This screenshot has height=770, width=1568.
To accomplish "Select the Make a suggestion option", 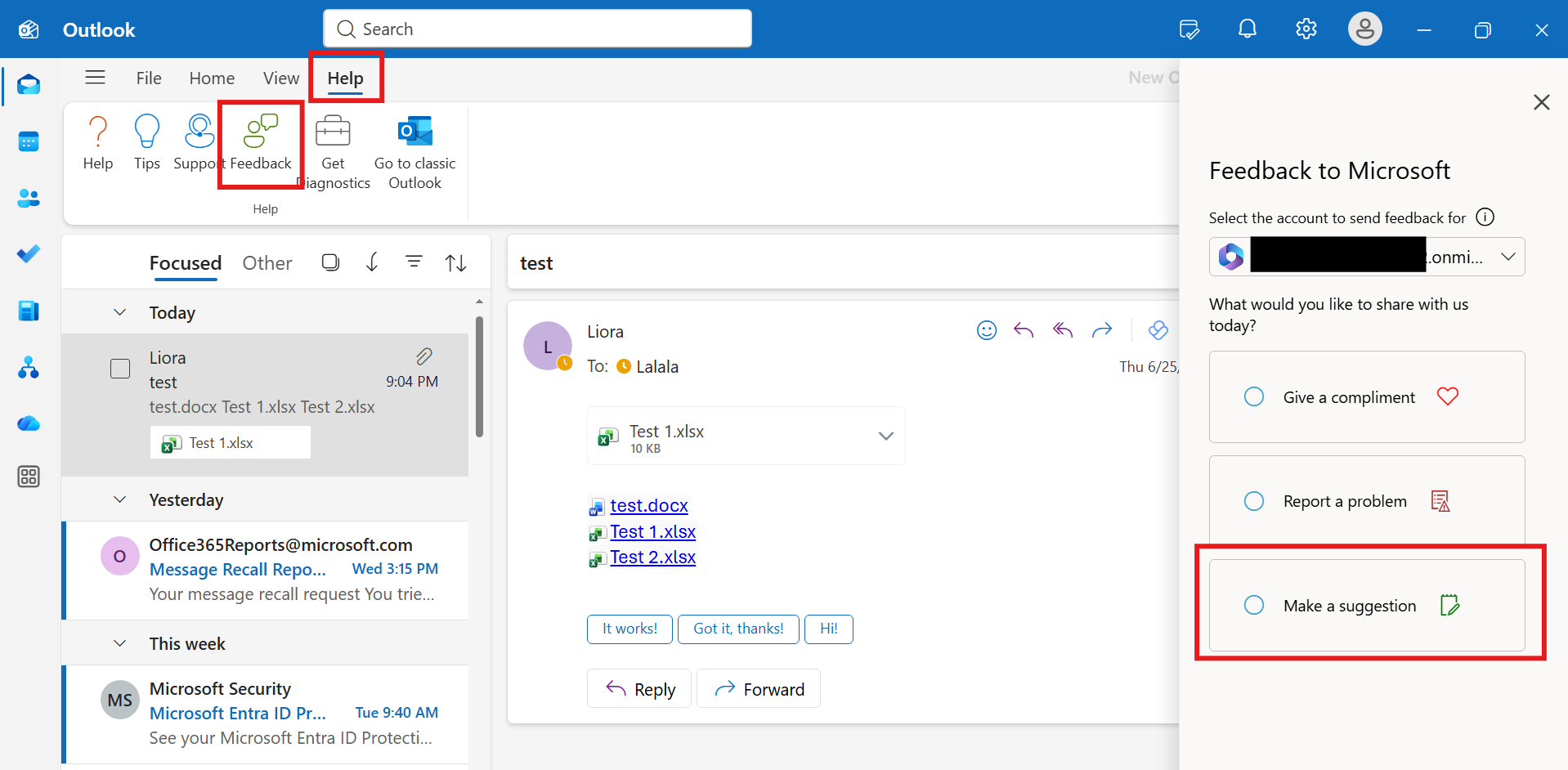I will tap(1367, 606).
